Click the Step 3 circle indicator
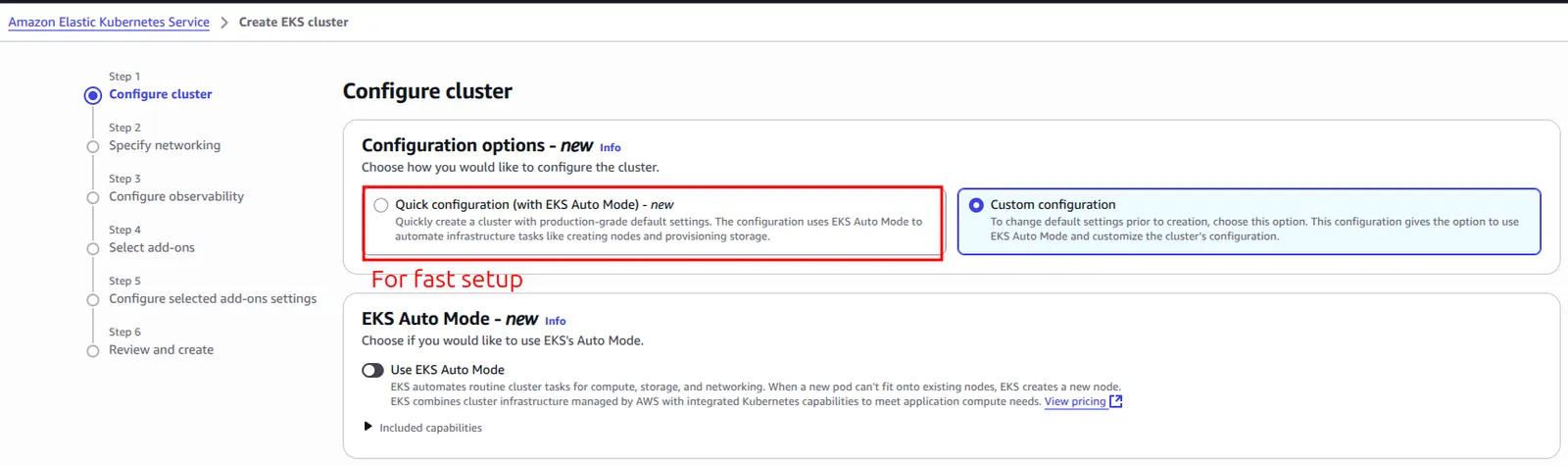 point(93,197)
